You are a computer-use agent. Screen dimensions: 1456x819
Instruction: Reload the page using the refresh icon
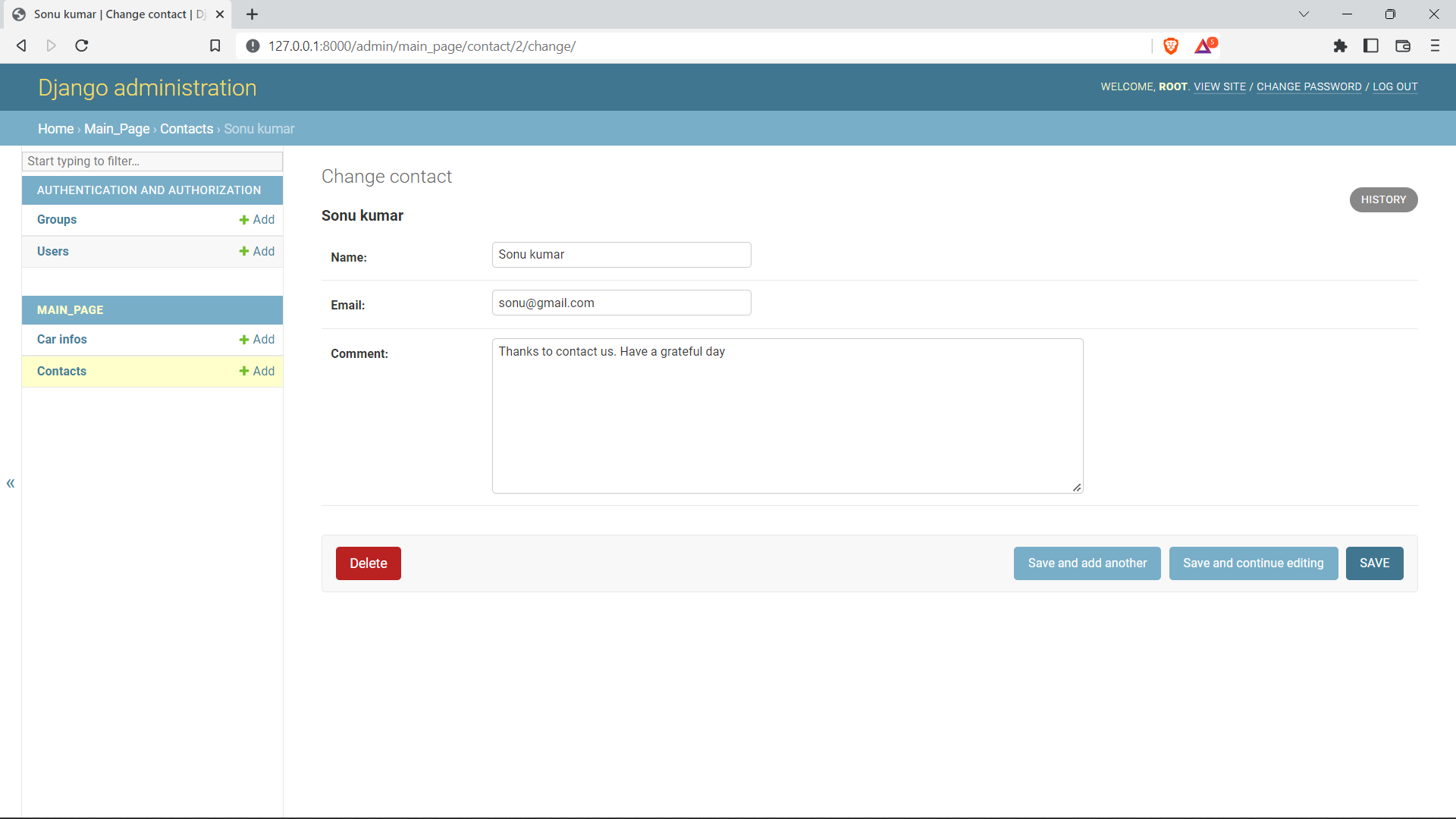click(x=81, y=45)
